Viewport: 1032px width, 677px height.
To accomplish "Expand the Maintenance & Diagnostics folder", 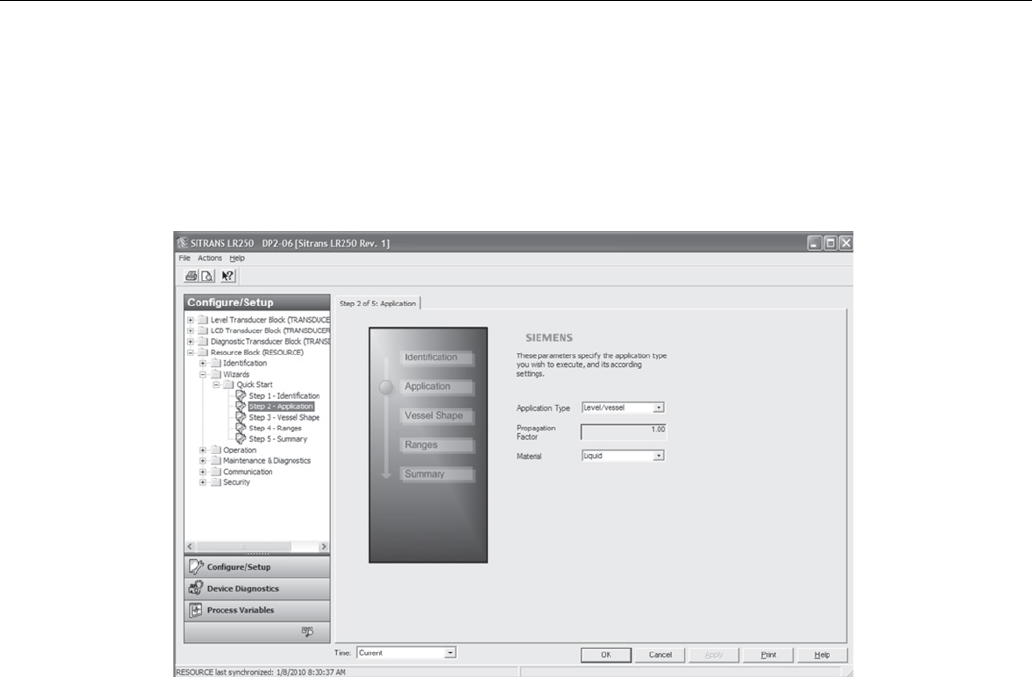I will pyautogui.click(x=203, y=461).
